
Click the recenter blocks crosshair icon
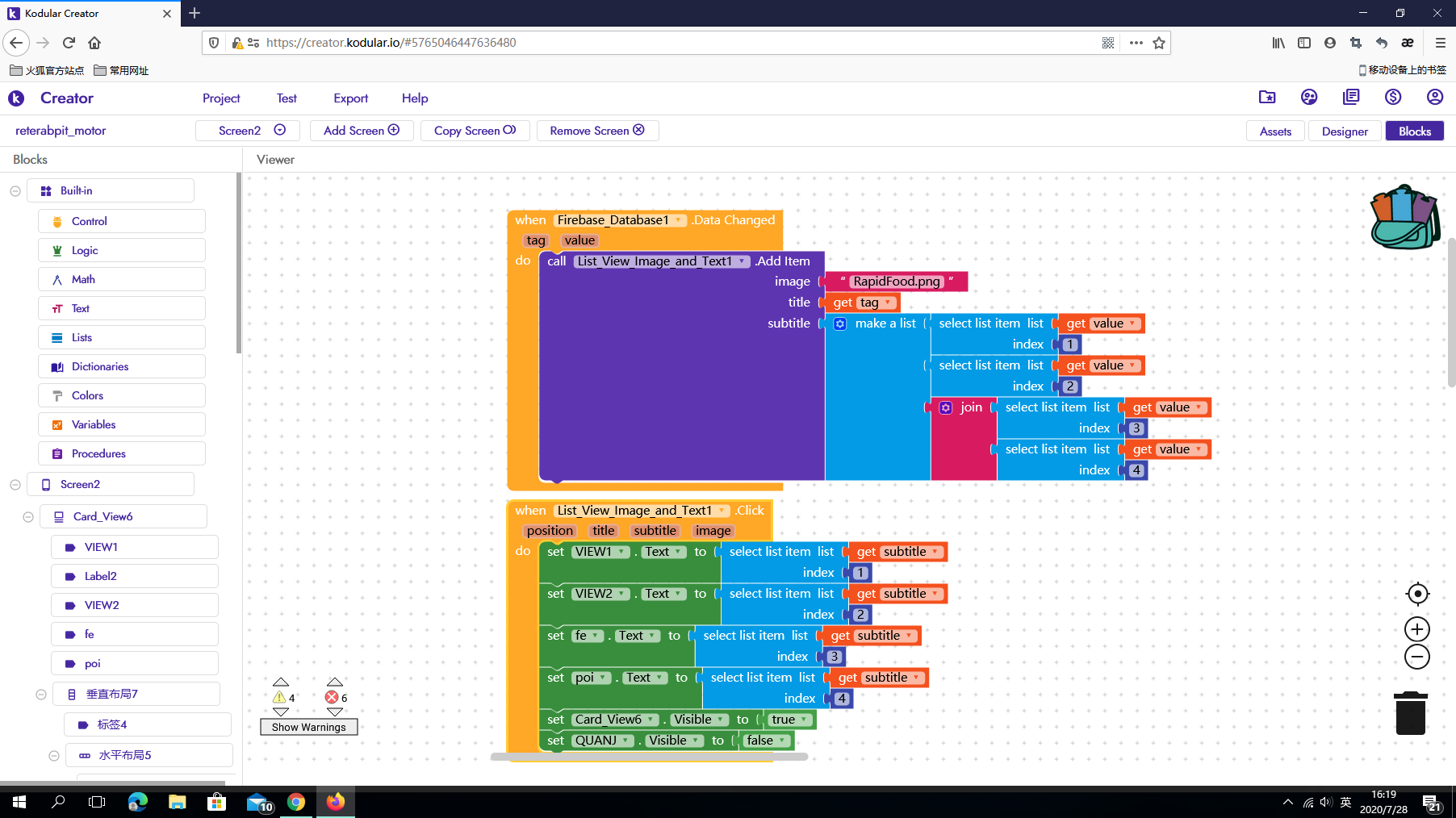click(x=1417, y=594)
